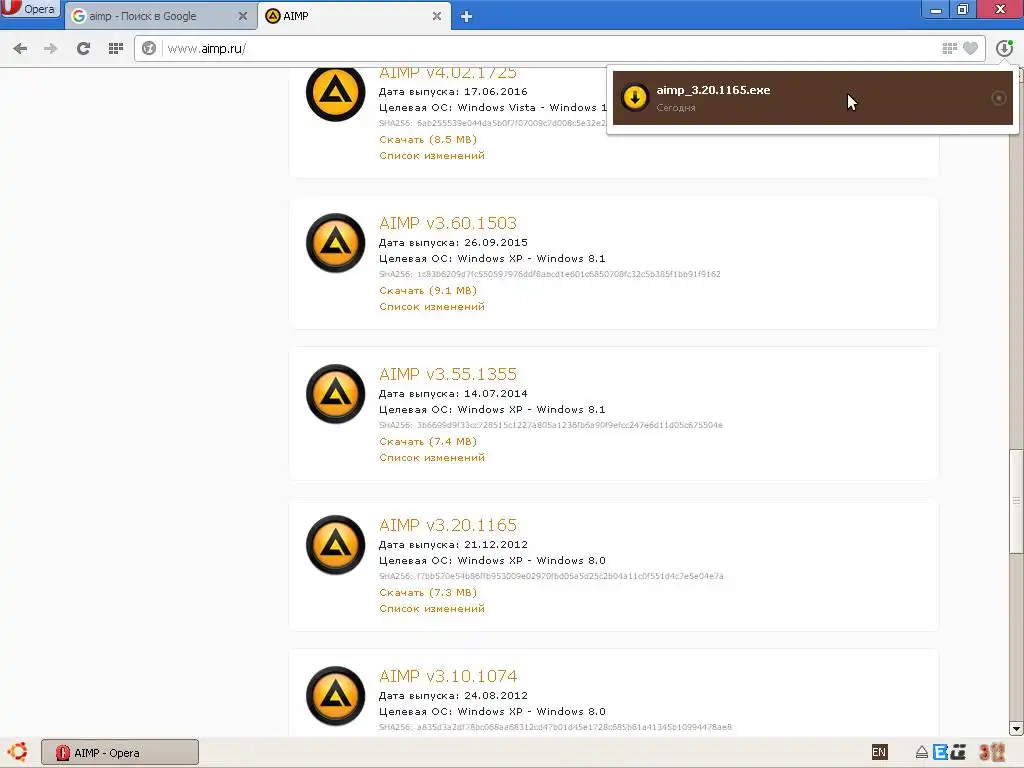Image resolution: width=1024 pixels, height=768 pixels.
Task: Open changelog for AIMP v4.02.1725
Action: [x=432, y=155]
